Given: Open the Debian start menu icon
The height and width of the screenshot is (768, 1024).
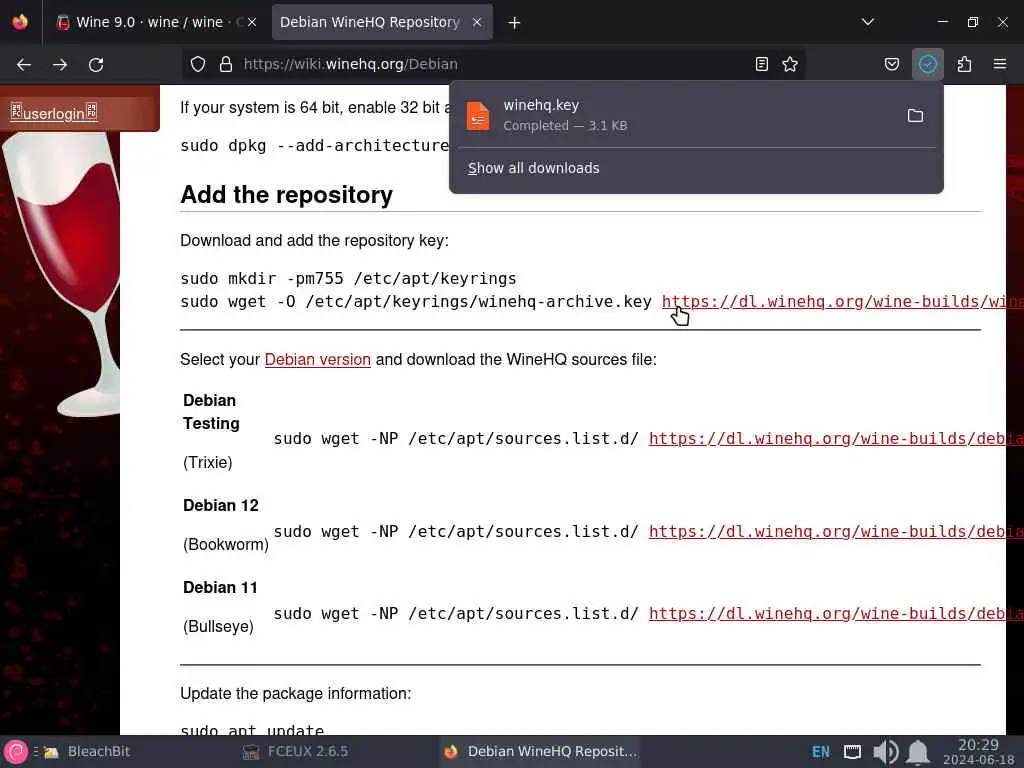Looking at the screenshot, I should (x=16, y=752).
